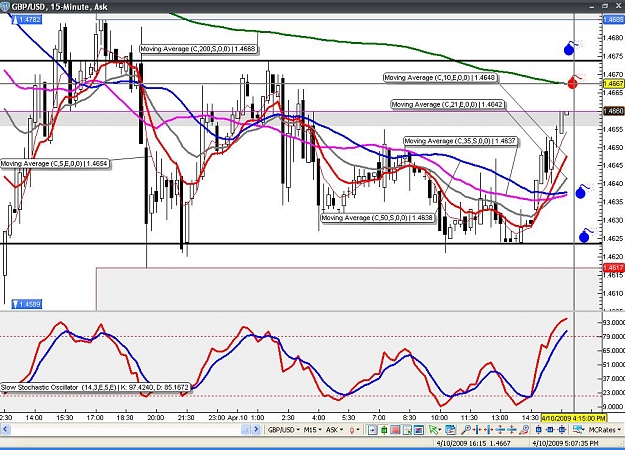Click the GBP/USD title bar icon
625x450 pixels.
pyautogui.click(x=4, y=6)
